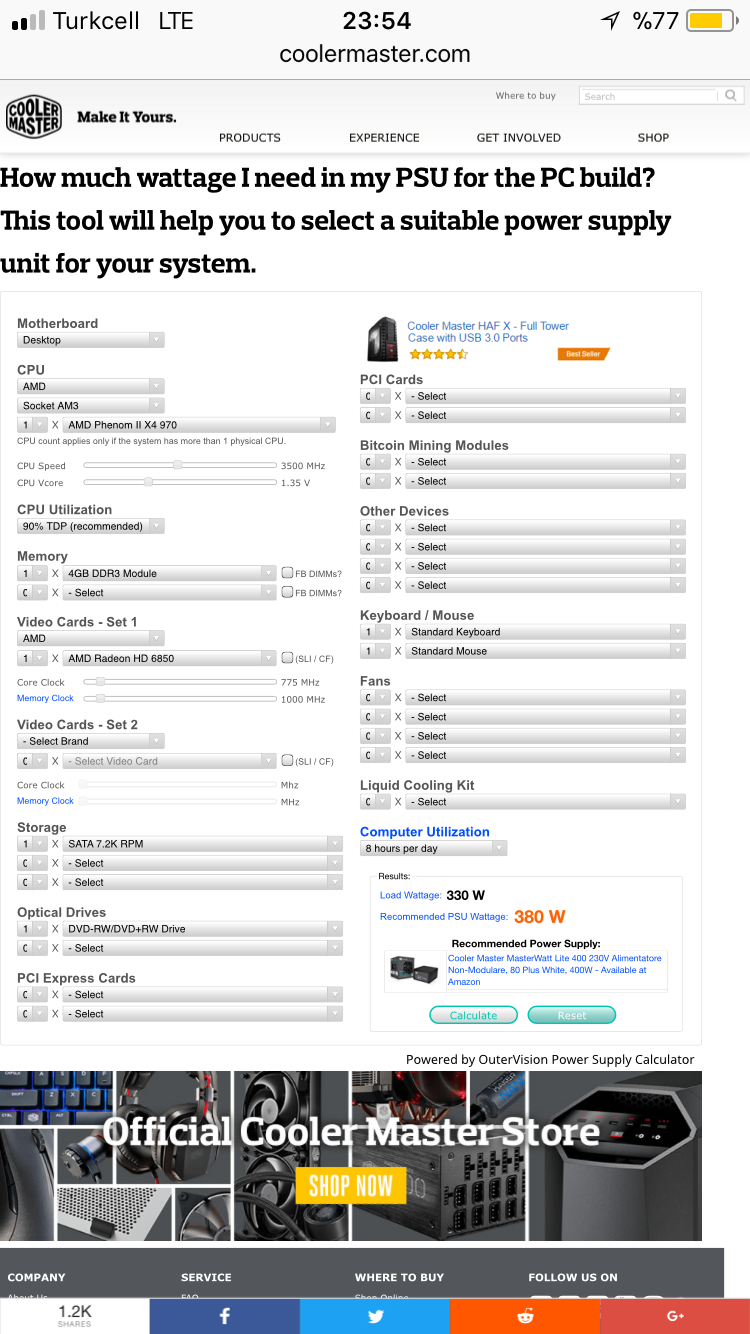Viewport: 750px width, 1334px height.
Task: Share the page on Facebook
Action: [224, 1316]
